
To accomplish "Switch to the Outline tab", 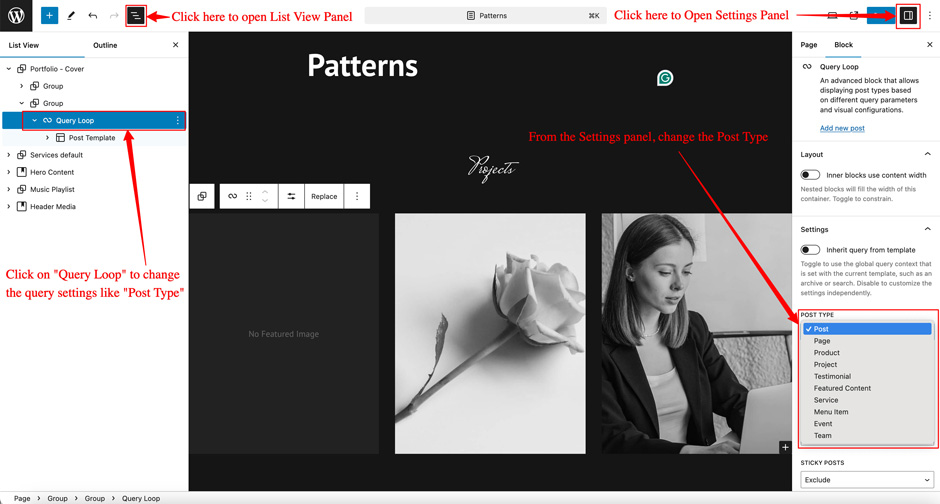I will [x=105, y=45].
